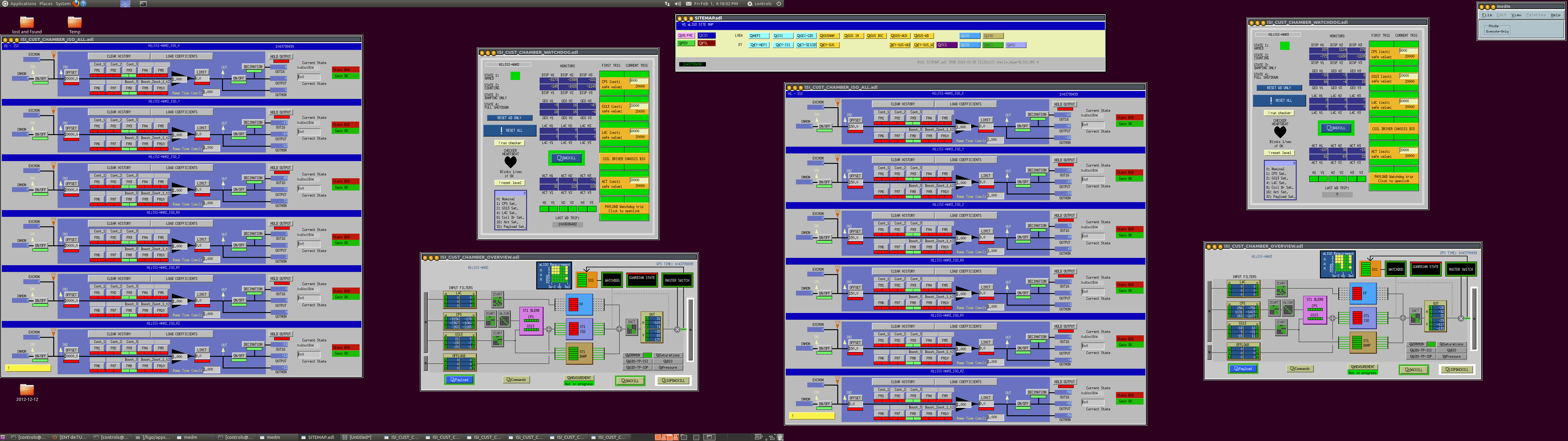Select the 'lost and found' desktop folder

click(x=27, y=25)
